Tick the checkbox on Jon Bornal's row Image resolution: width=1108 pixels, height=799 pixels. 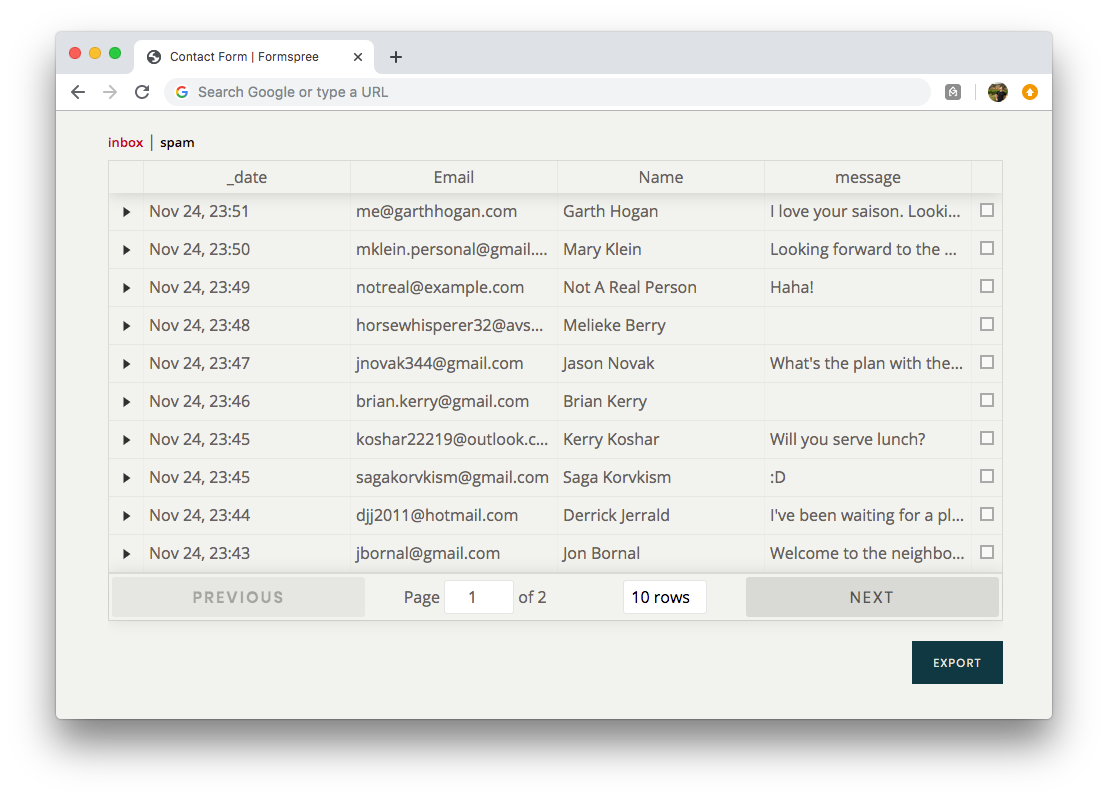pyautogui.click(x=986, y=552)
